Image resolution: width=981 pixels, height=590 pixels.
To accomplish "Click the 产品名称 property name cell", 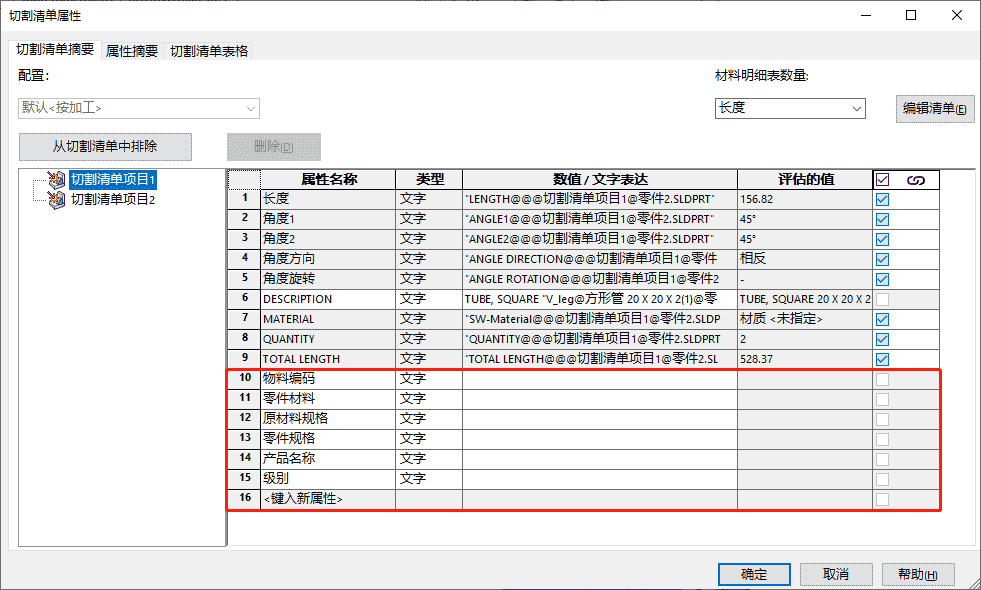I will [328, 459].
